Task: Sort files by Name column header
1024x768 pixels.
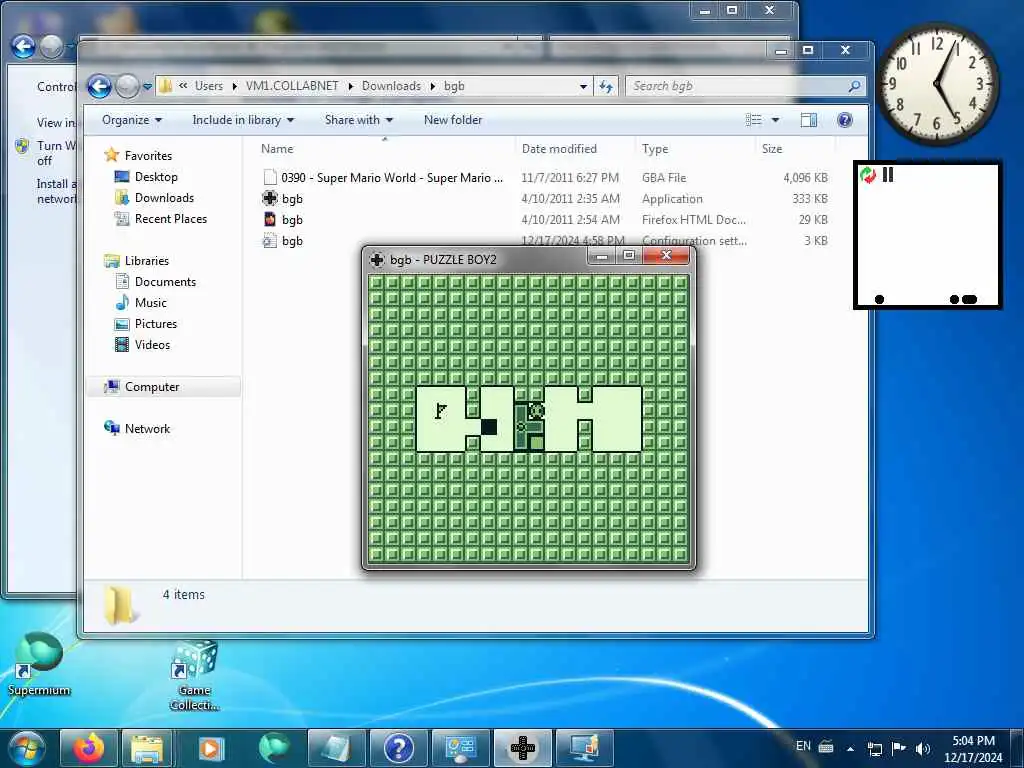Action: point(277,149)
